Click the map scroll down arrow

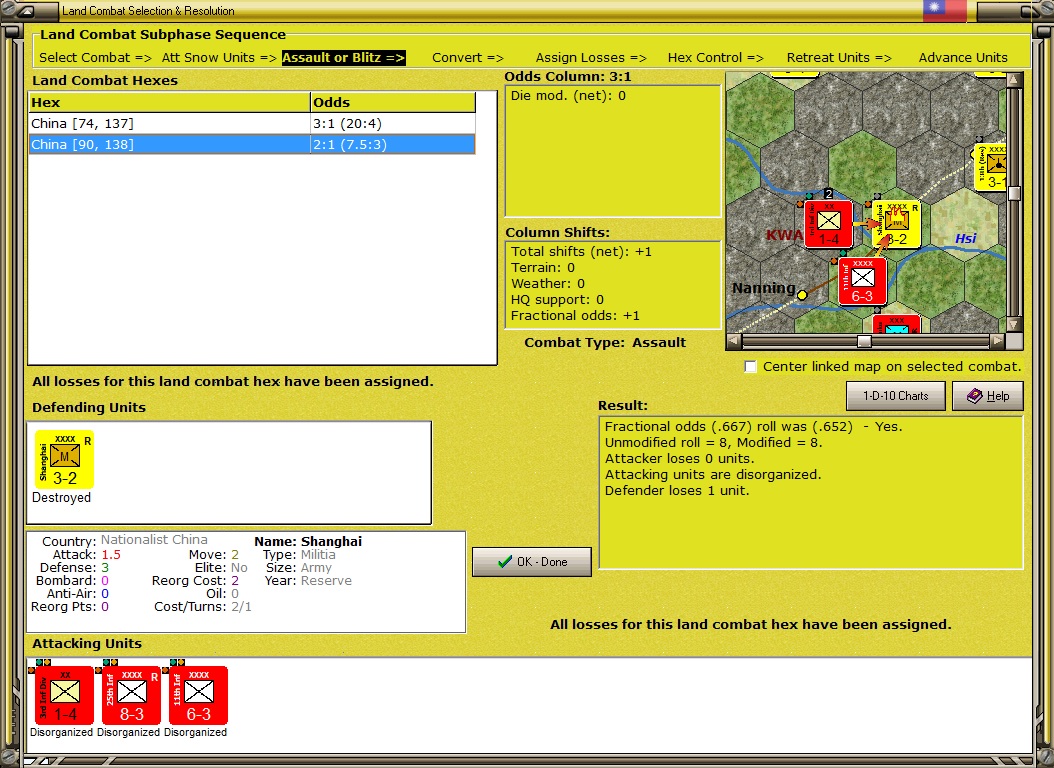click(x=1014, y=325)
